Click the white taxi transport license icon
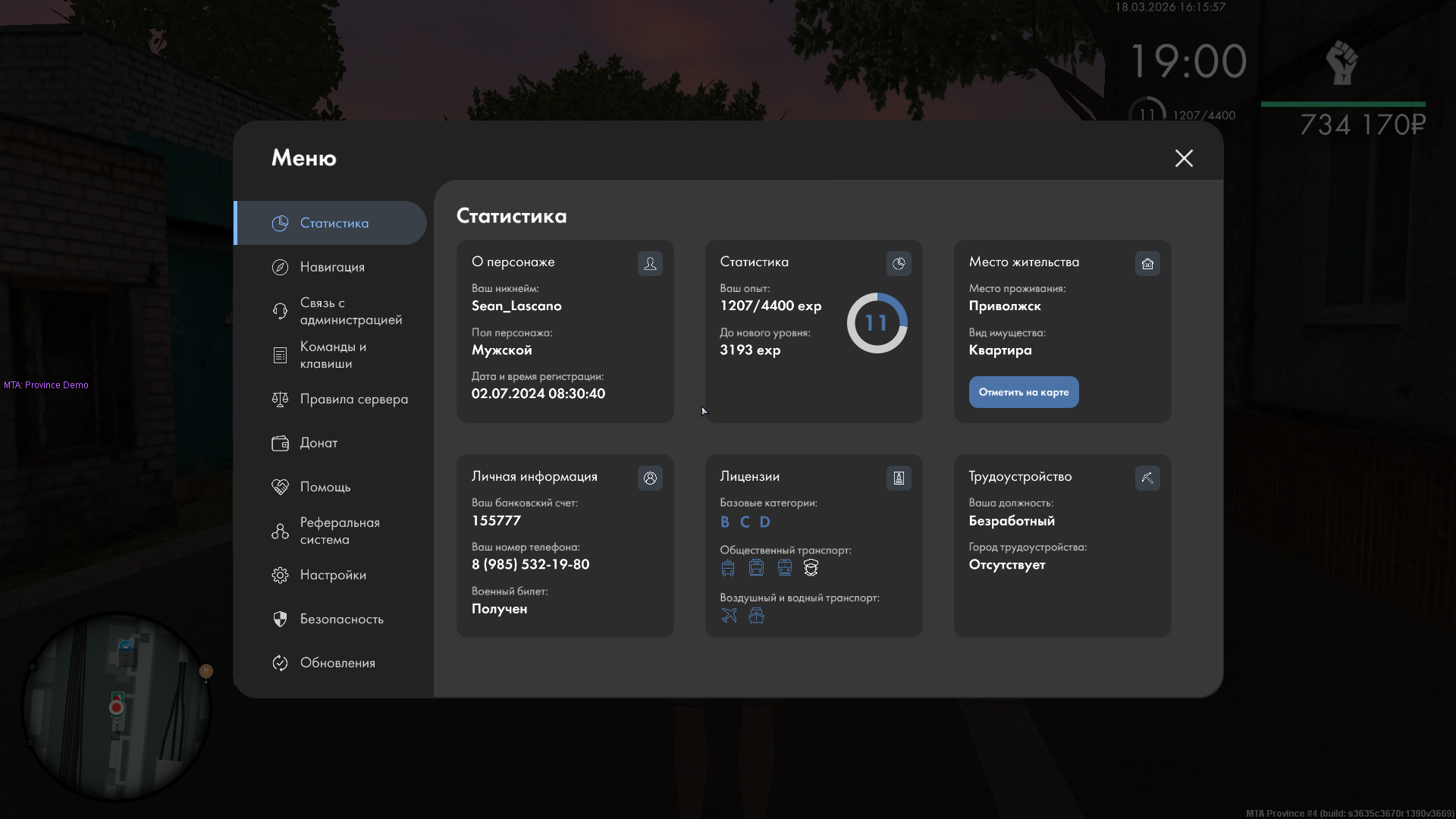This screenshot has width=1456, height=819. coord(811,568)
